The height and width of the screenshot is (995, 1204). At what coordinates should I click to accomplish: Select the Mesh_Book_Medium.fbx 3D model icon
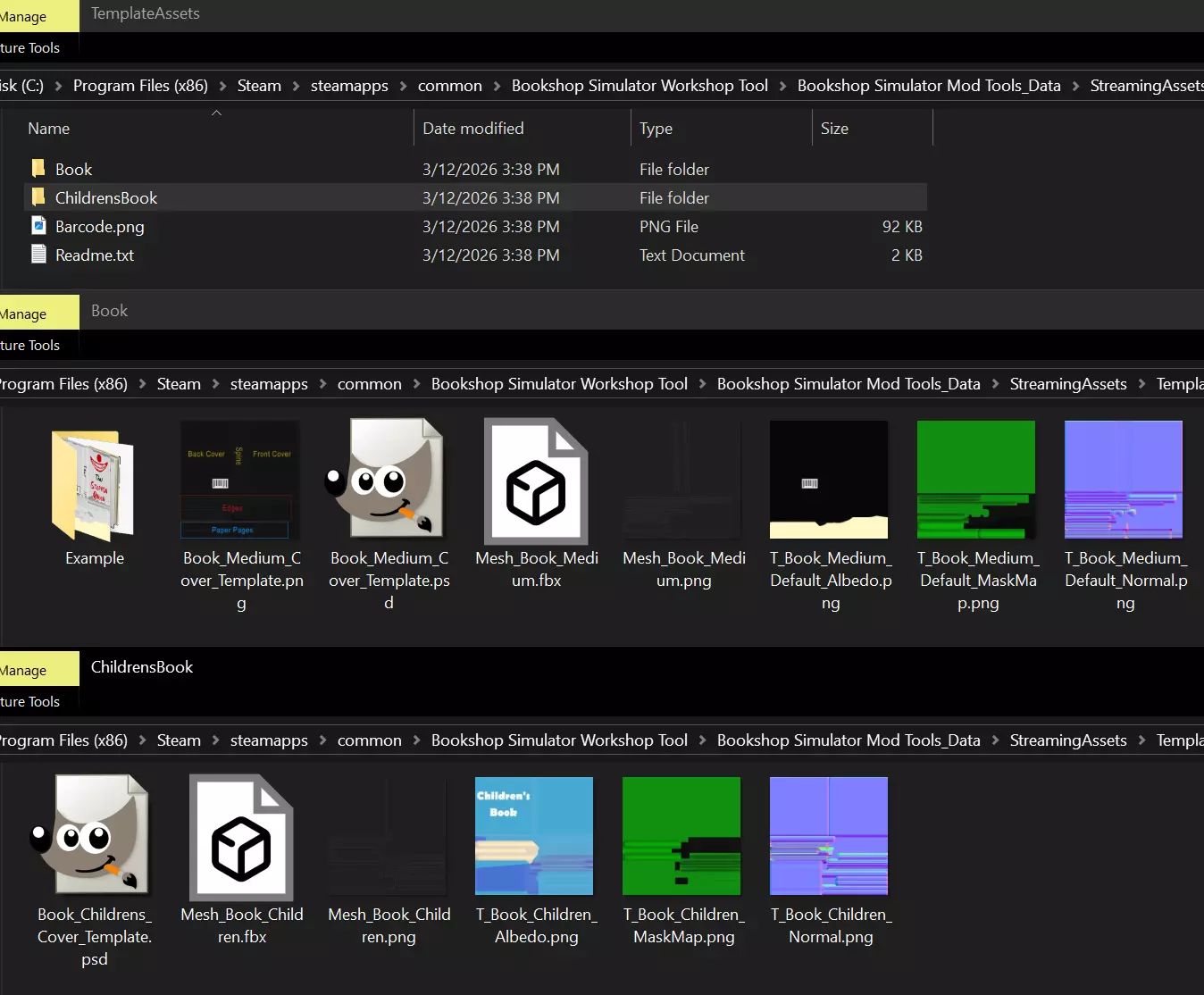point(536,481)
